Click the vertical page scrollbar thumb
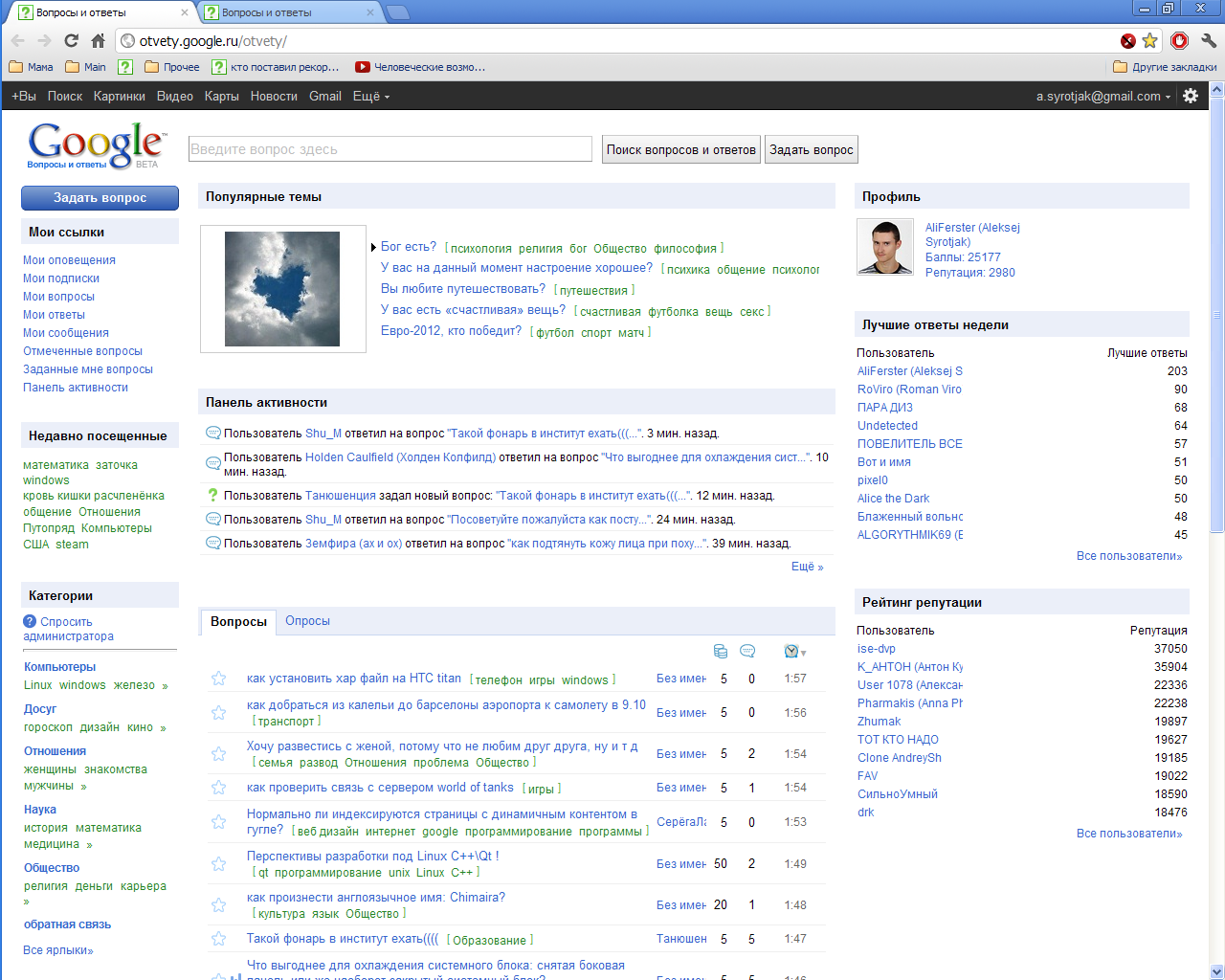 [x=1216, y=314]
